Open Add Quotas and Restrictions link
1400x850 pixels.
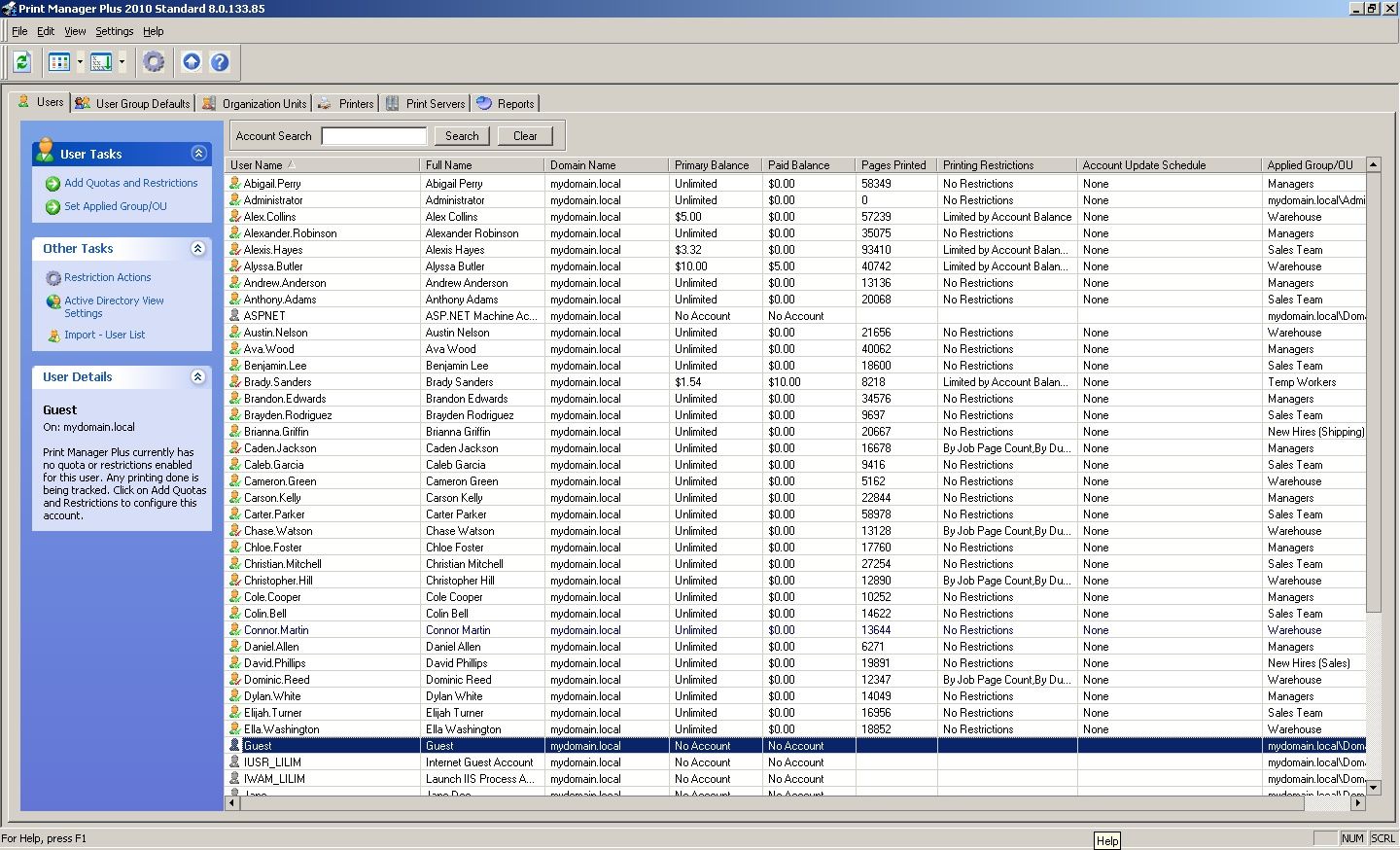[x=131, y=183]
